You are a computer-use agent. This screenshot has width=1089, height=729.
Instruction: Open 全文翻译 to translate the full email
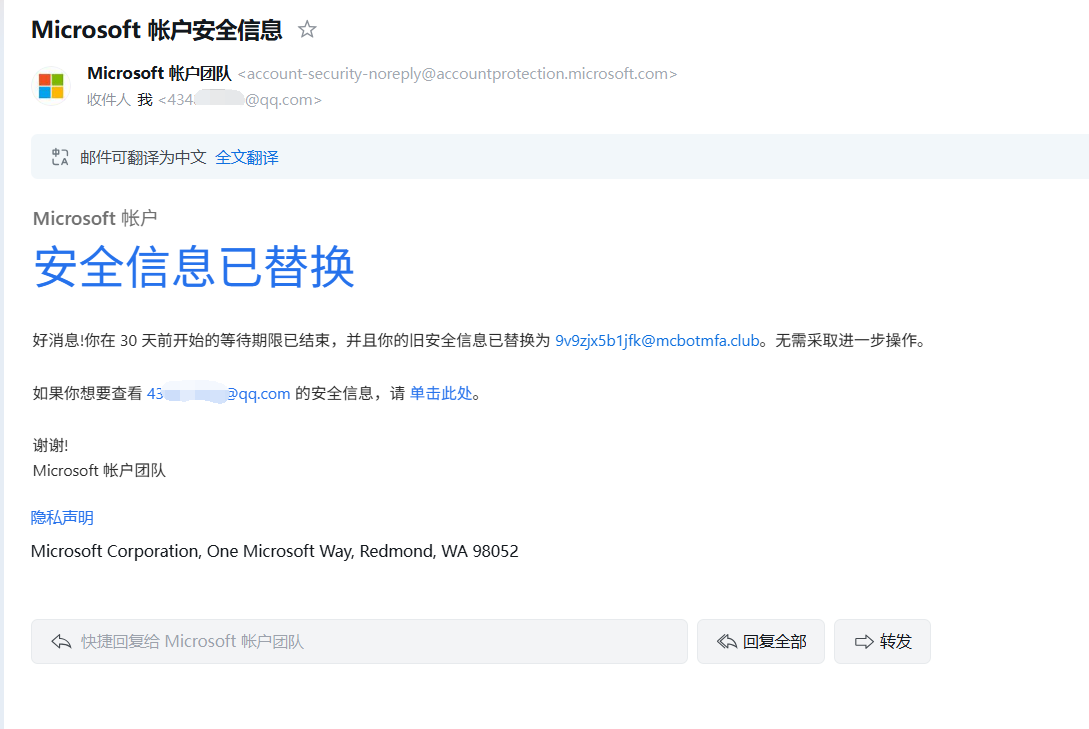click(x=246, y=157)
